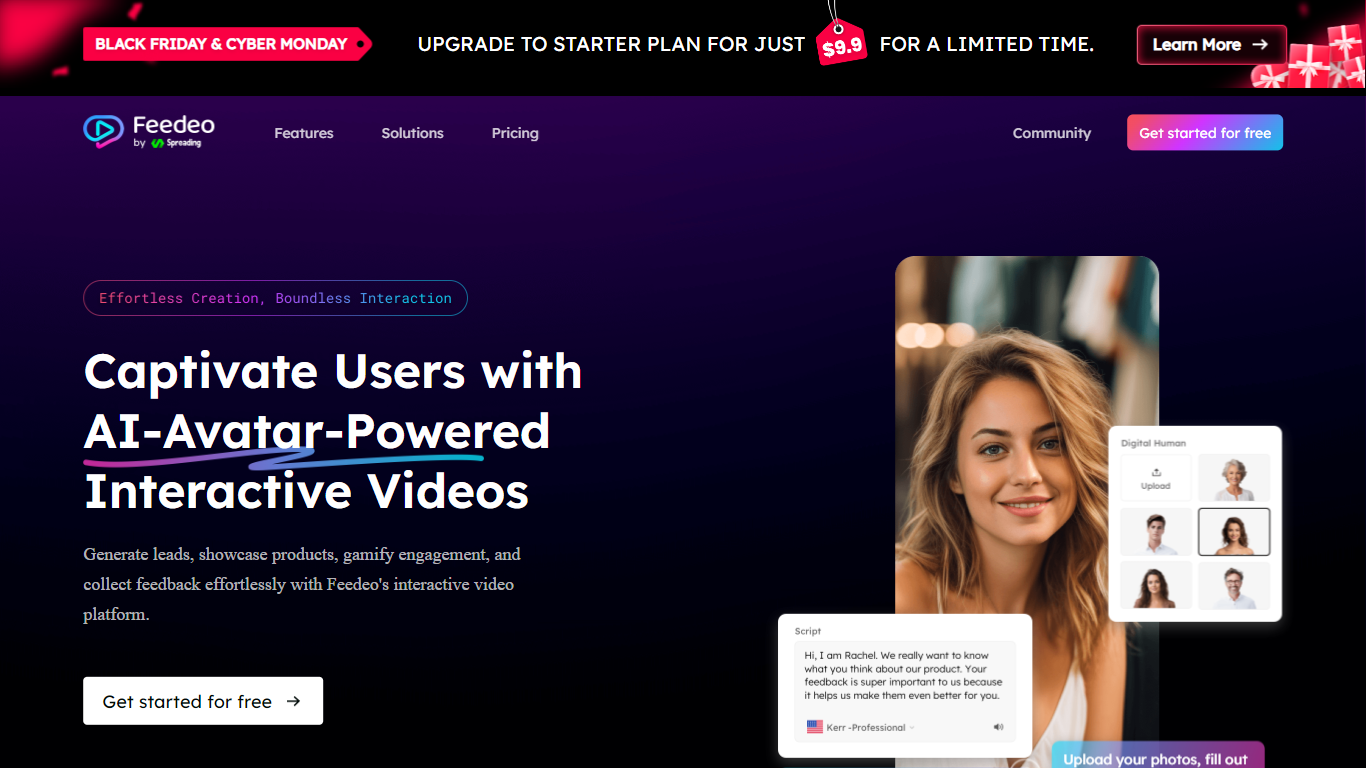The width and height of the screenshot is (1366, 768).
Task: Click the Rachel script text field
Action: click(903, 675)
